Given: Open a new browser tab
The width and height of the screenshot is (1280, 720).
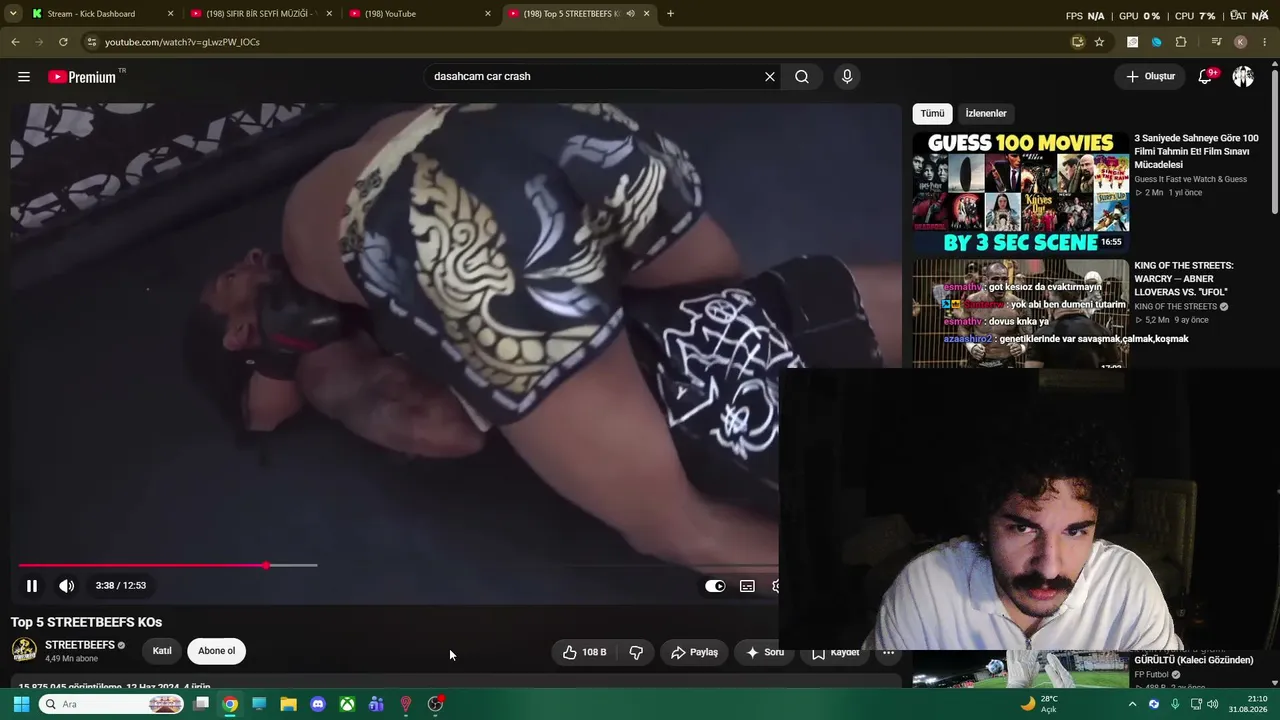Looking at the screenshot, I should pos(670,14).
